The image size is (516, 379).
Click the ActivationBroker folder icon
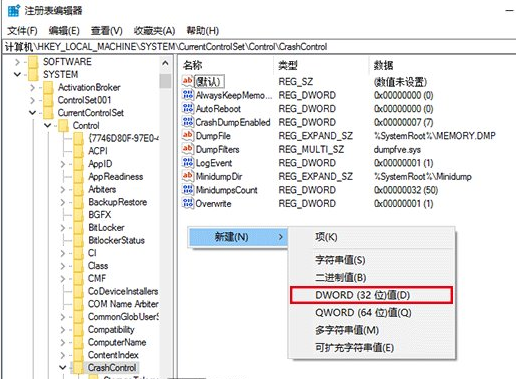48,87
